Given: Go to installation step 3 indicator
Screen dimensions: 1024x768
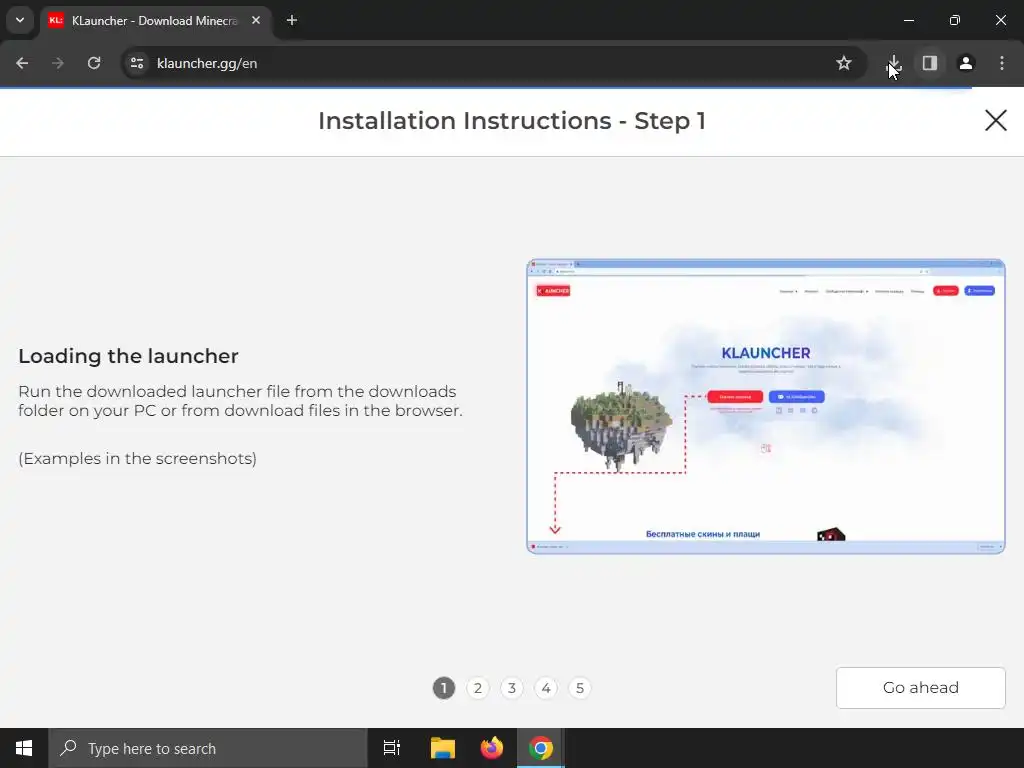Looking at the screenshot, I should coord(512,688).
